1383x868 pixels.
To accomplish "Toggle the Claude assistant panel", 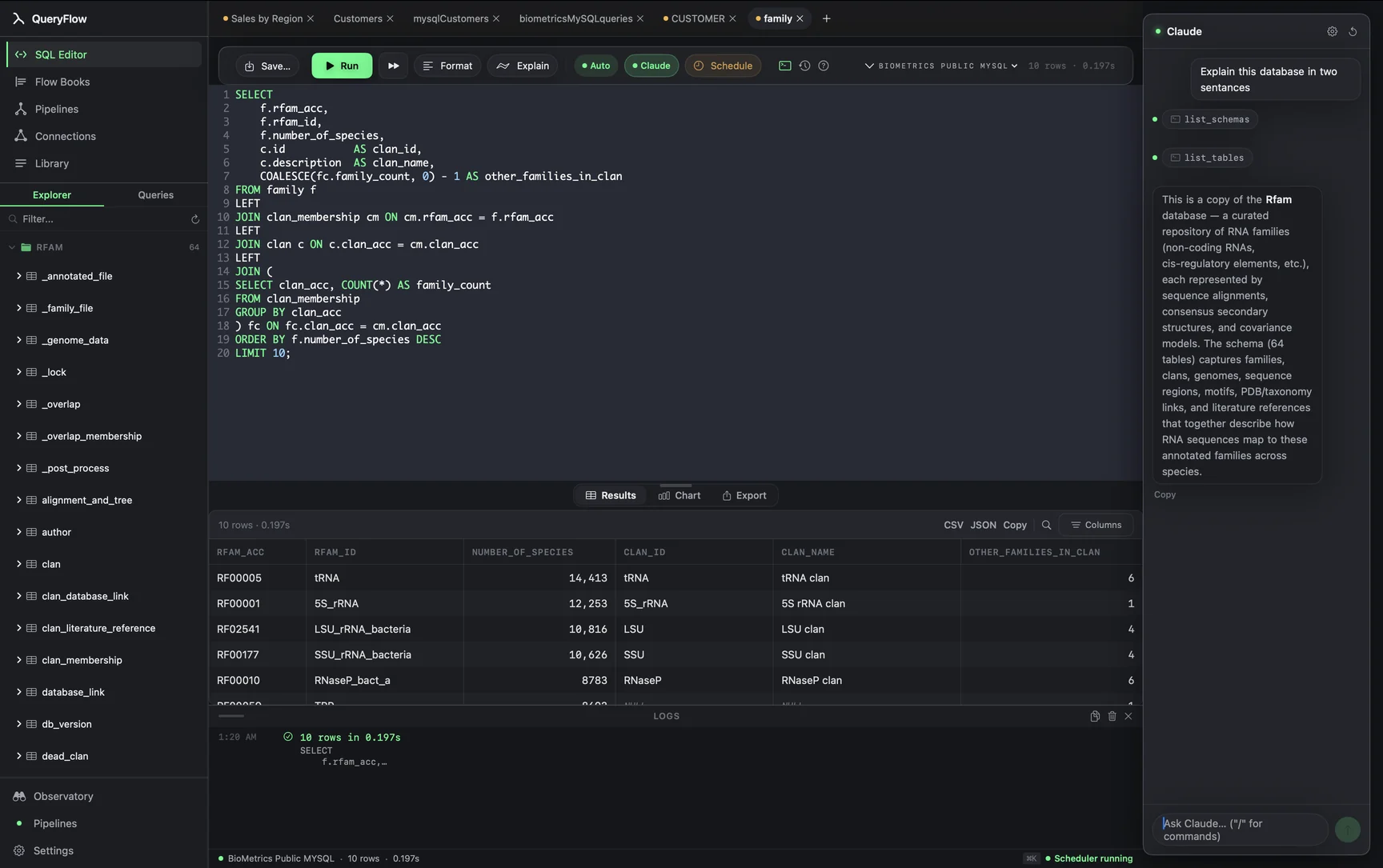I will [651, 66].
